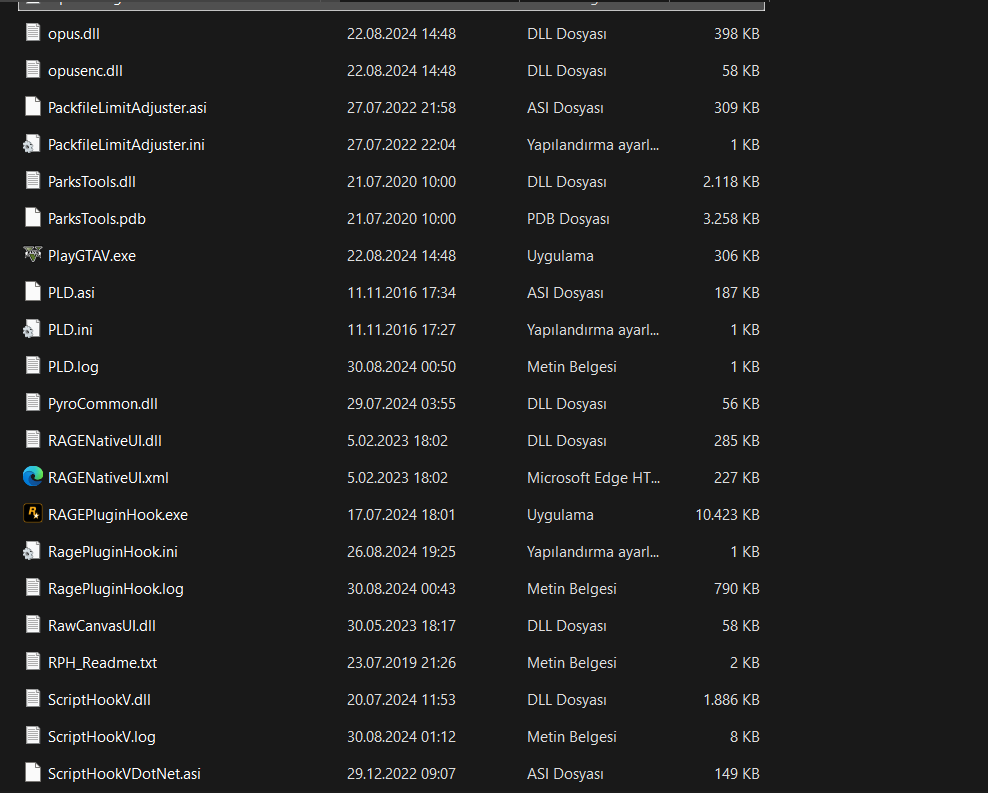
Task: Select the PackfileLimitAdjuster.asi file name
Action: point(127,107)
